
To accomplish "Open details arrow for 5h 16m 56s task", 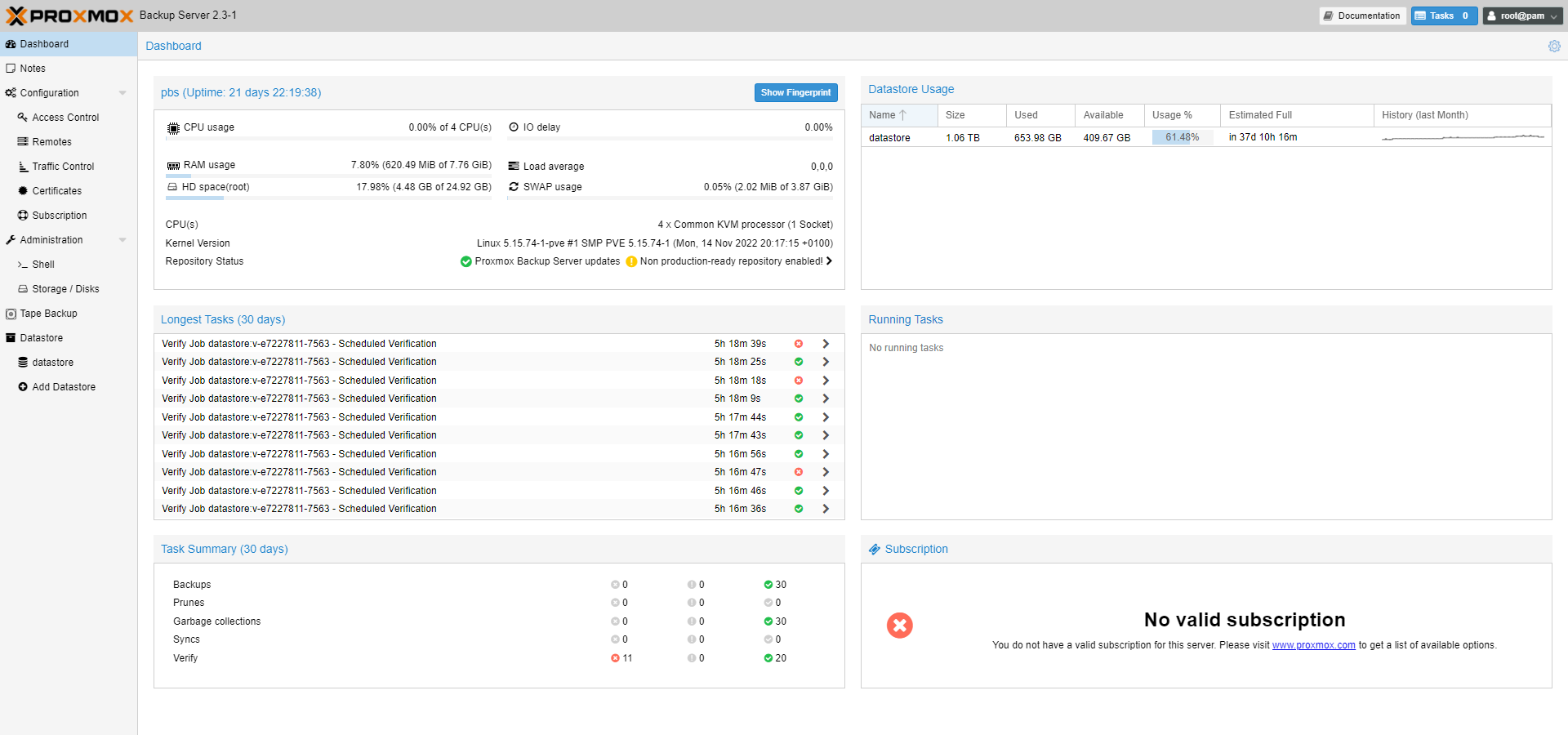I will [x=826, y=454].
